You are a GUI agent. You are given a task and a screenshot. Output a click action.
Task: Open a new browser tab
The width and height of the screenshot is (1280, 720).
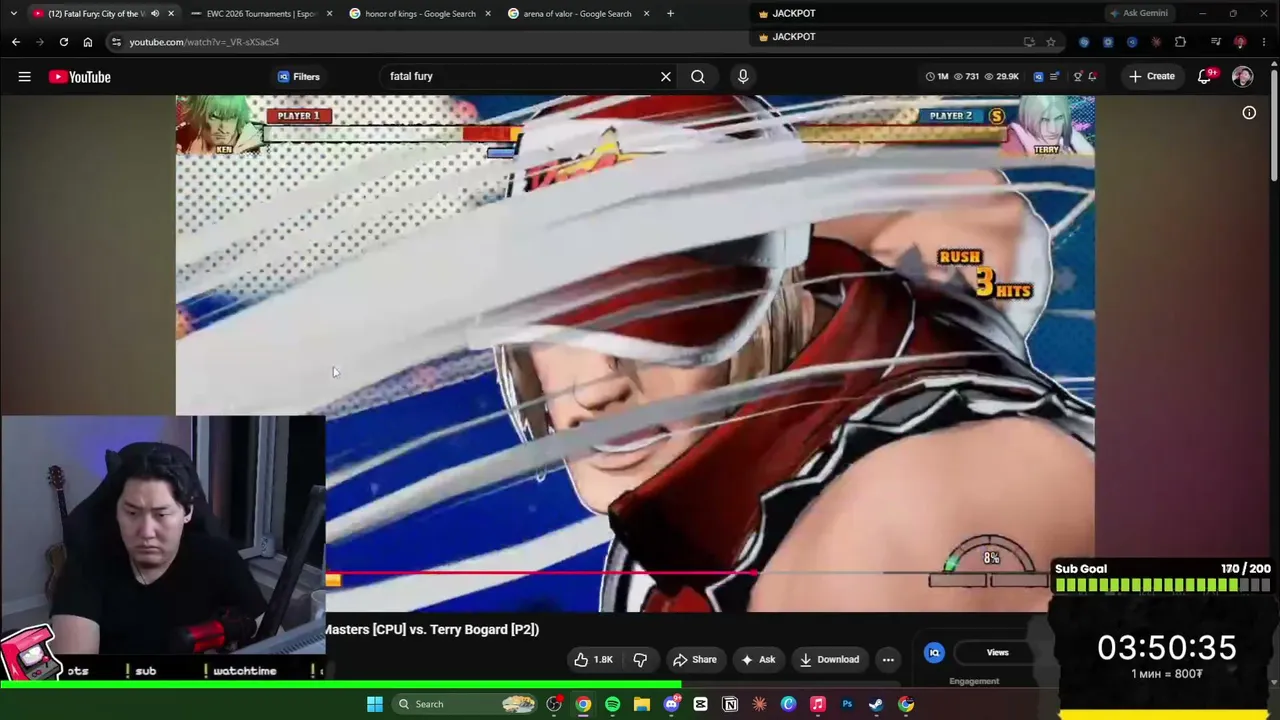tap(670, 13)
